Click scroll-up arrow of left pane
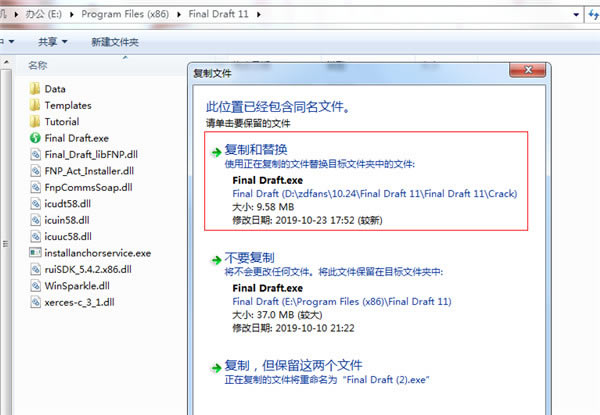The height and width of the screenshot is (415, 600). pos(6,62)
